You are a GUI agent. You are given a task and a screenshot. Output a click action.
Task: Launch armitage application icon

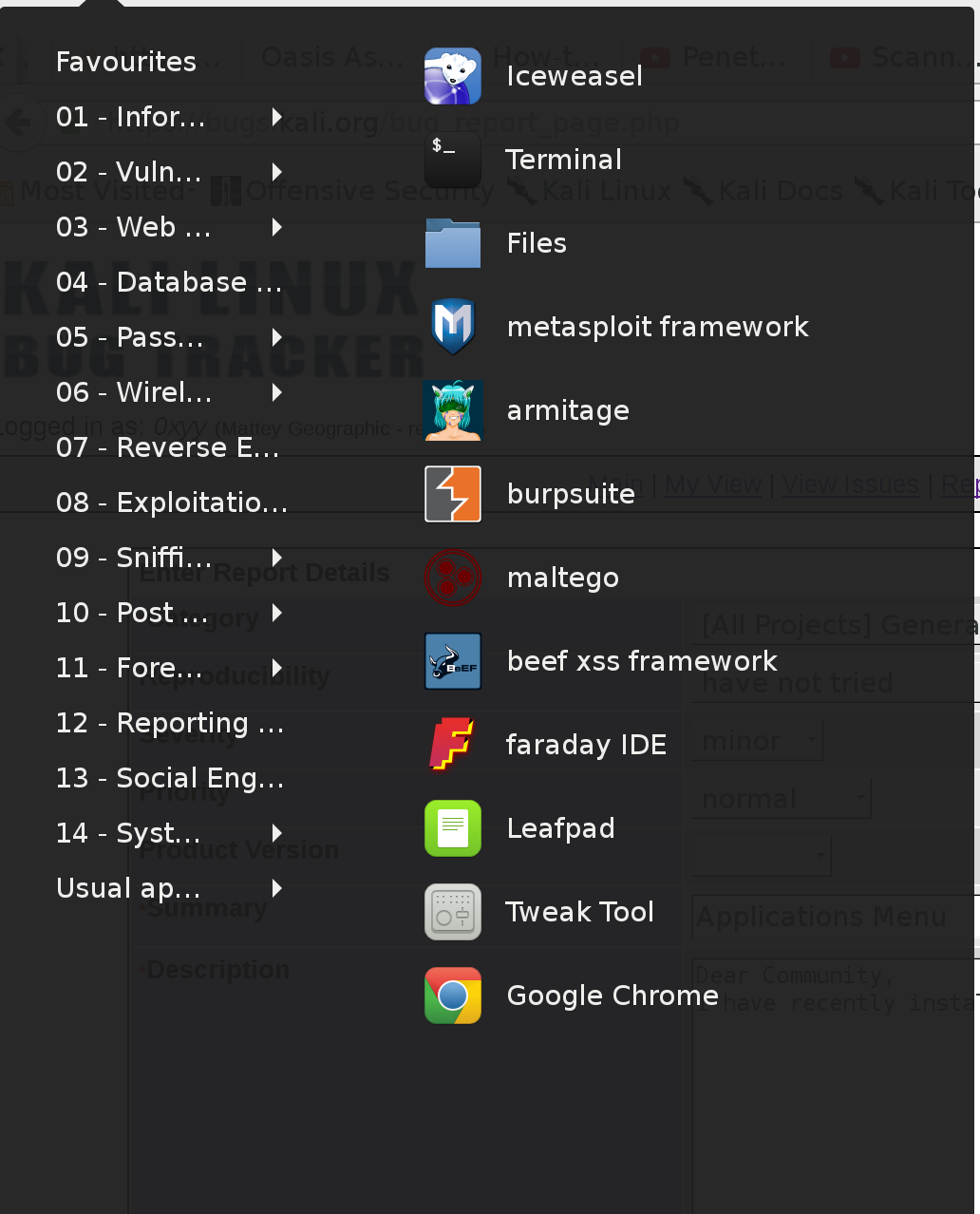[453, 410]
